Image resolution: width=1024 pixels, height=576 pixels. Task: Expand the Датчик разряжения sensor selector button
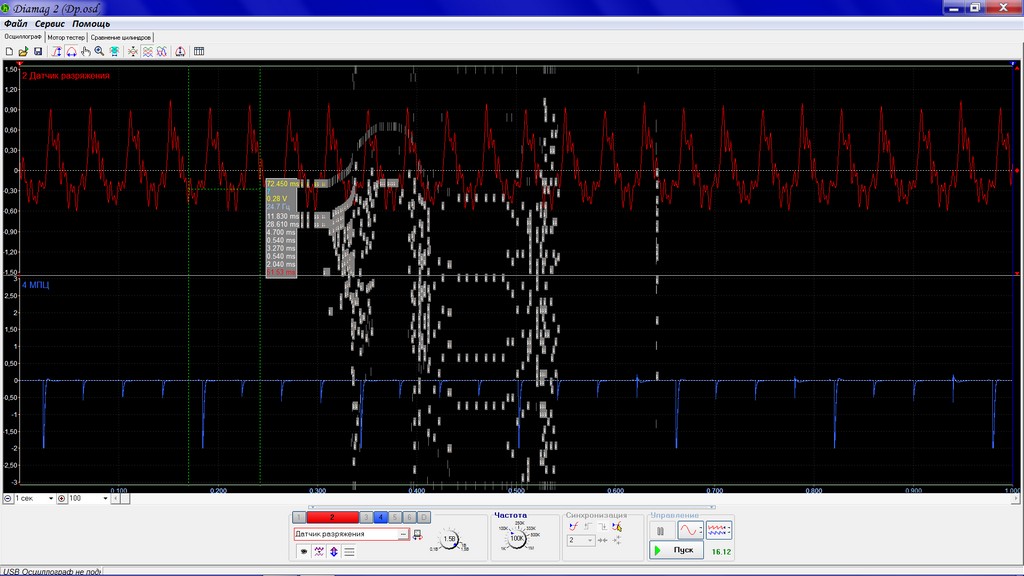pos(404,534)
